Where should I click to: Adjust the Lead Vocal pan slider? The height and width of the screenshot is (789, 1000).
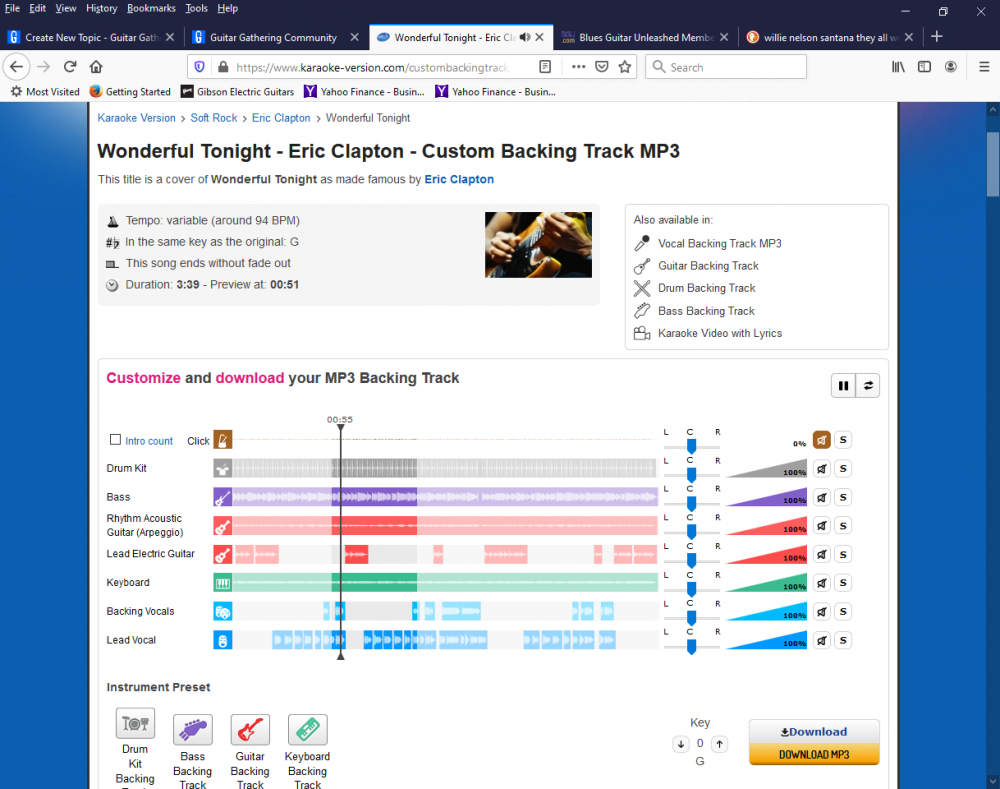tap(691, 646)
